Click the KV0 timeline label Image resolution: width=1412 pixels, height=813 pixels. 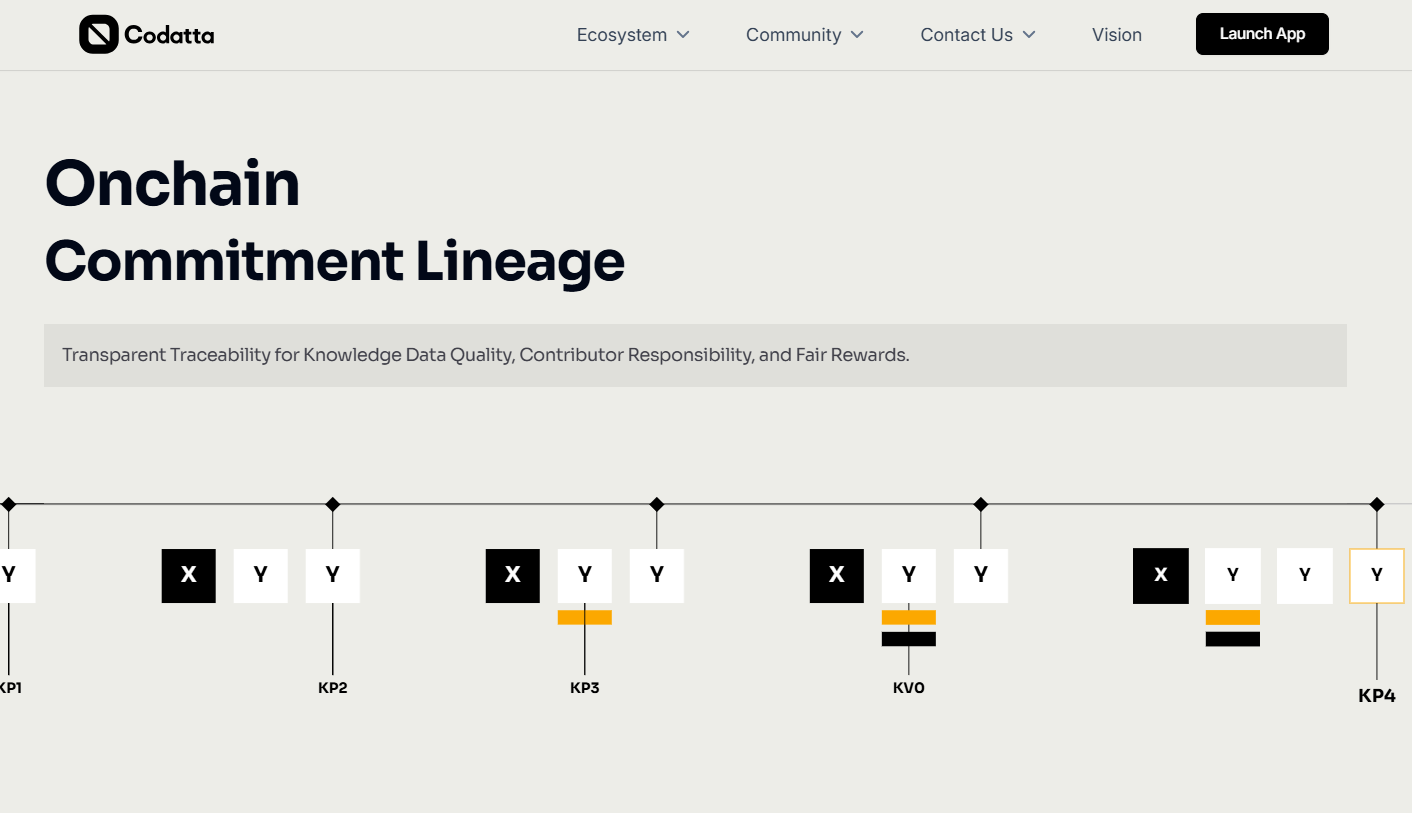click(908, 688)
